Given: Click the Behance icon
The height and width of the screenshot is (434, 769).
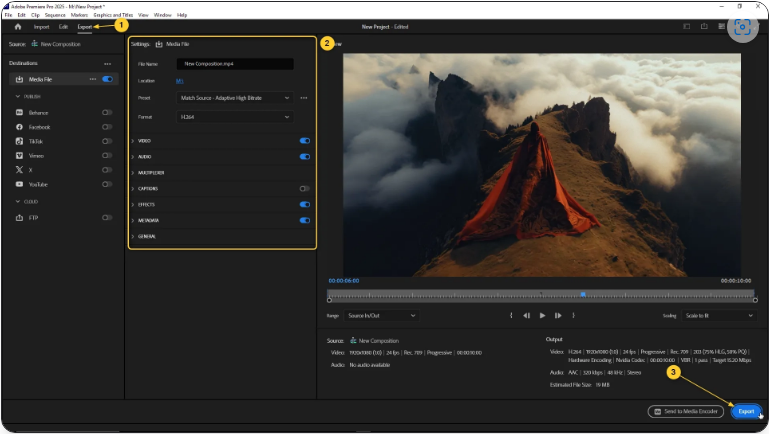Looking at the screenshot, I should (19, 113).
